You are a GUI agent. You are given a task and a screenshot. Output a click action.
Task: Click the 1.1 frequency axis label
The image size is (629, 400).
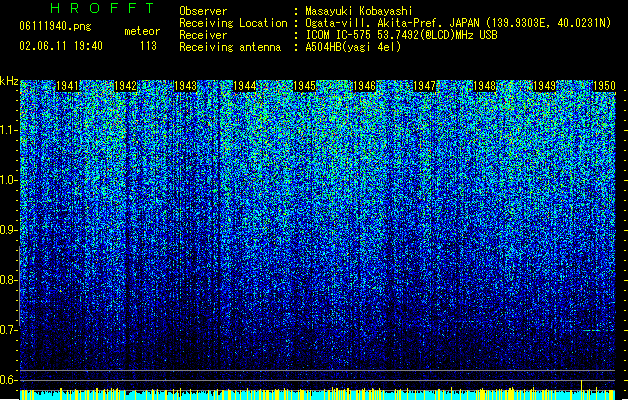tap(8, 130)
